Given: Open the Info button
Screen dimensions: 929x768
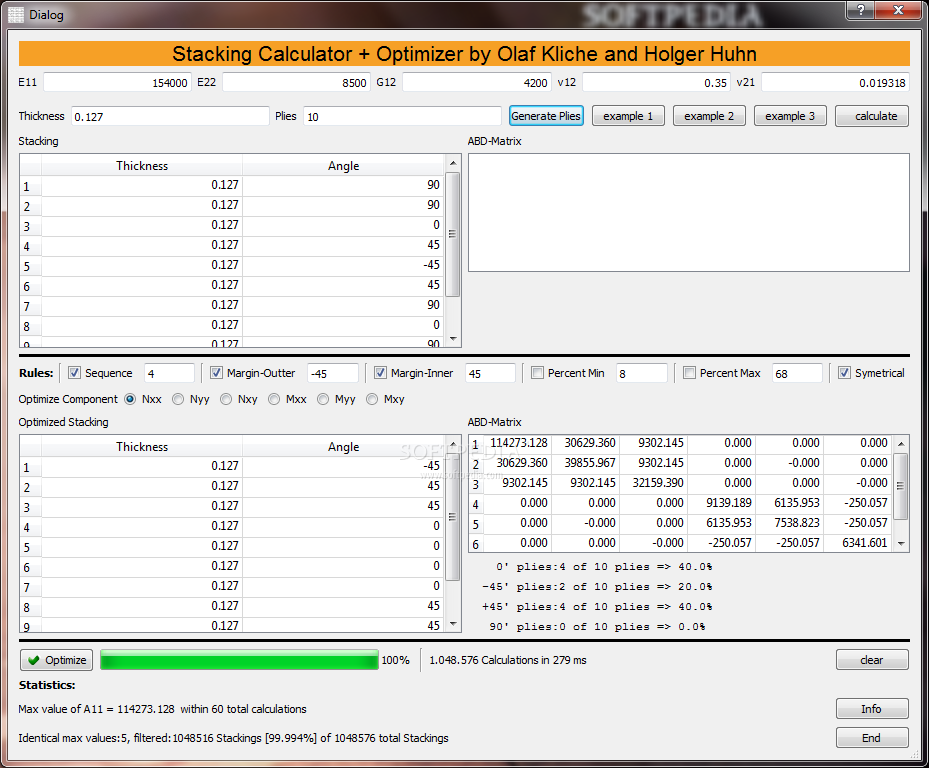Looking at the screenshot, I should [x=872, y=709].
